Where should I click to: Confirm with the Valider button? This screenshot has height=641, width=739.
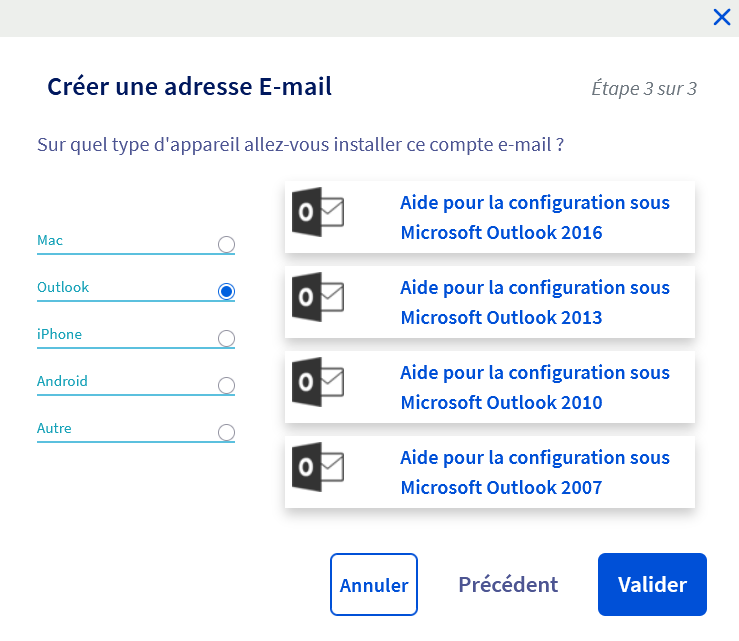(652, 585)
